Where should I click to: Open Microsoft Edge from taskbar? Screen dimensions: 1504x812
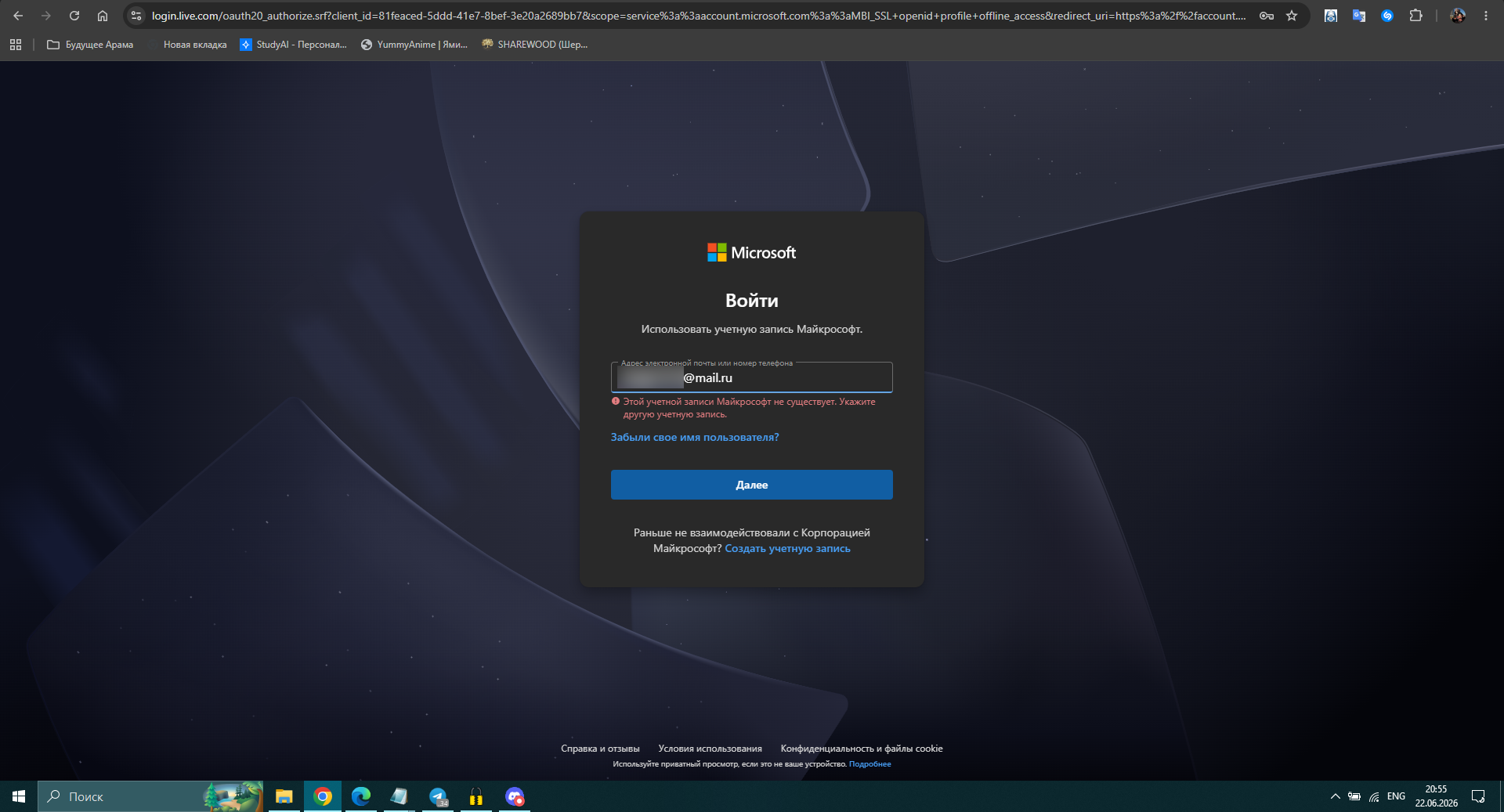(361, 796)
